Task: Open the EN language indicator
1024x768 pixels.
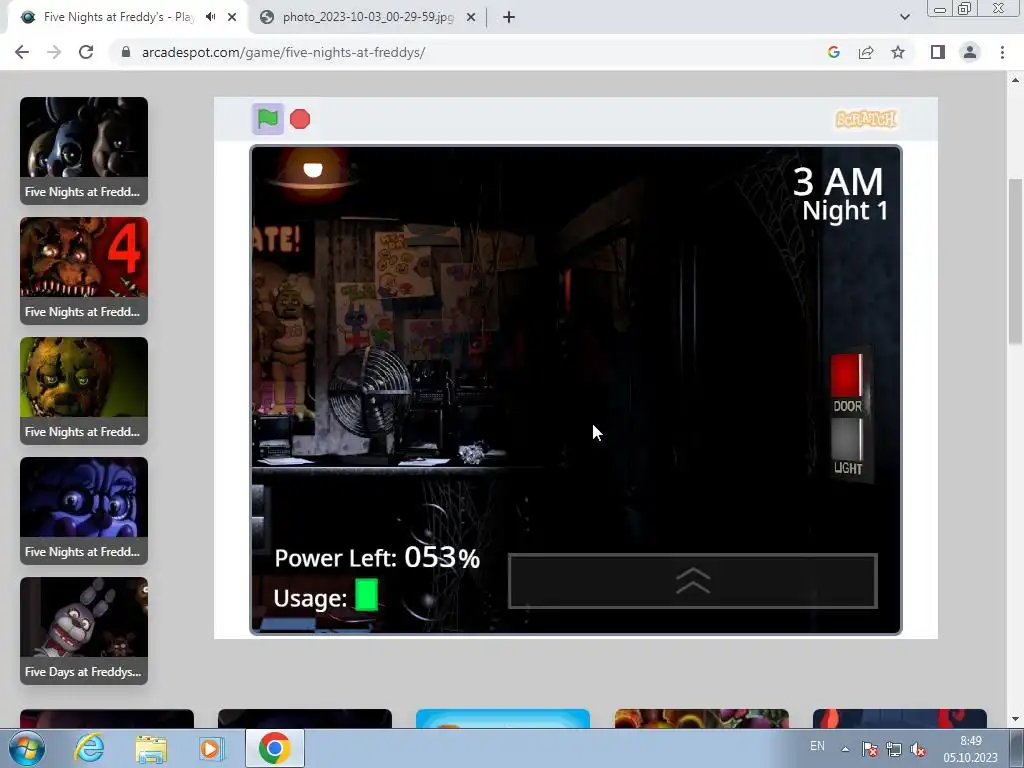Action: click(817, 746)
